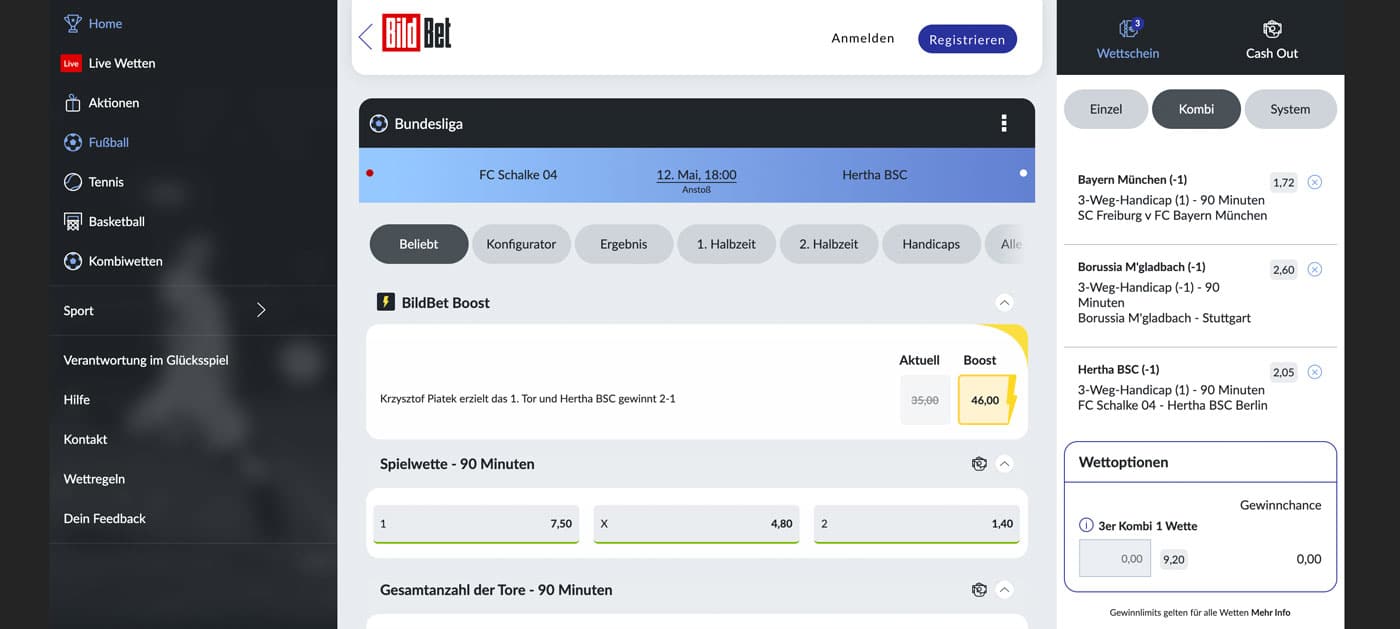Select the Einzel bet type
Viewport: 1400px width, 629px height.
[1106, 109]
